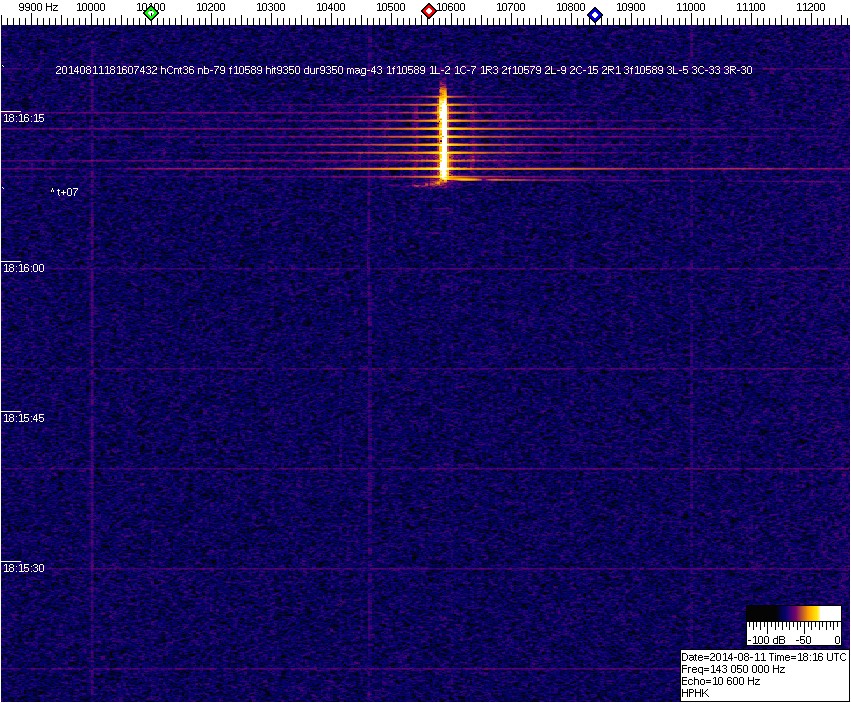Click the Freq=143 050 000 Hz info line
The image size is (851, 703).
(733, 669)
